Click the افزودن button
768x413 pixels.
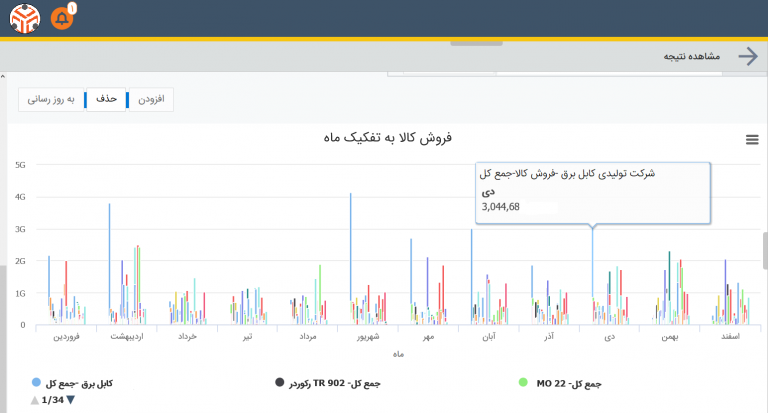click(151, 99)
